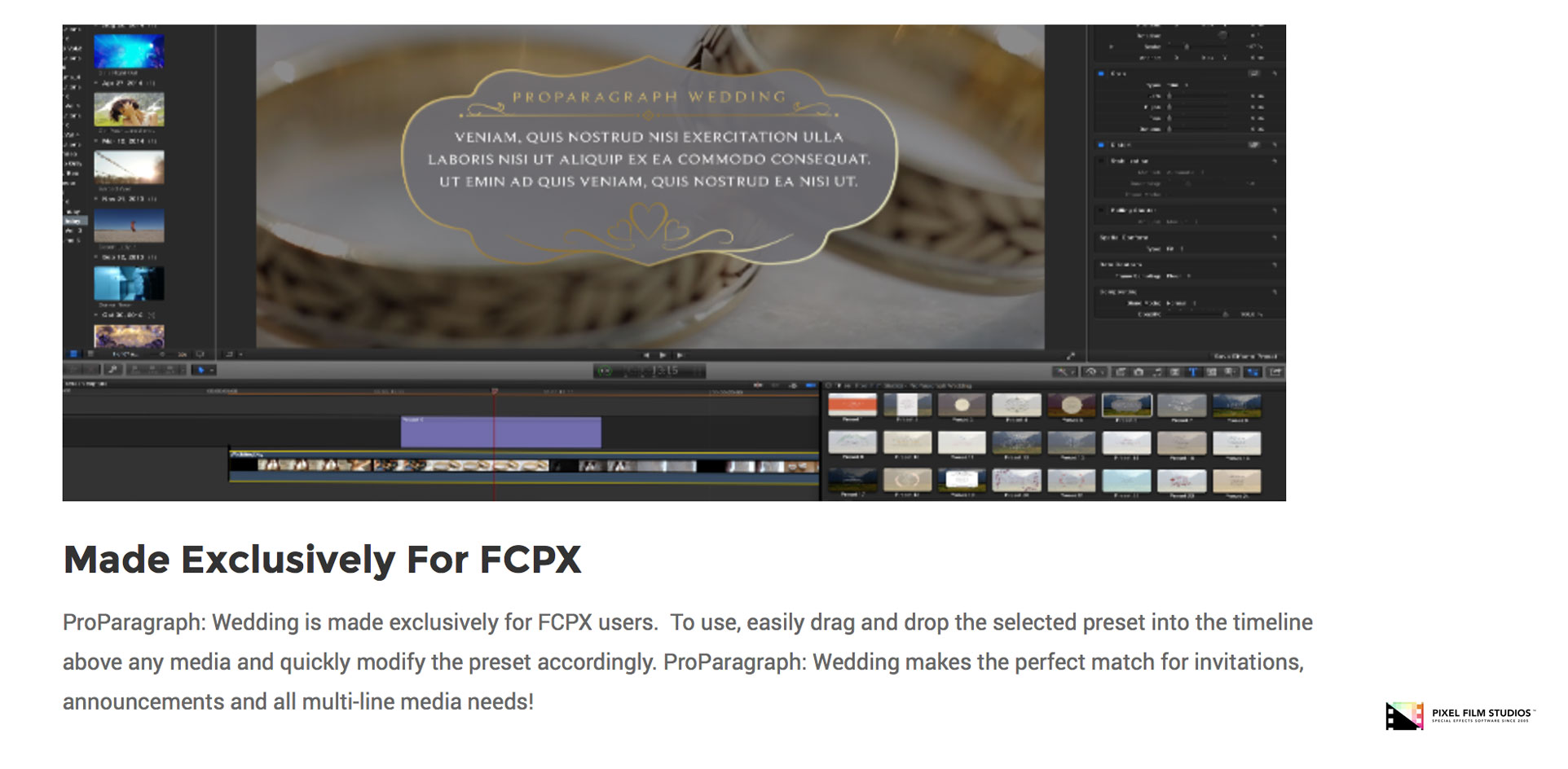Image resolution: width=1568 pixels, height=769 pixels.
Task: Reset the Distort section with its arrow
Action: tap(1275, 144)
